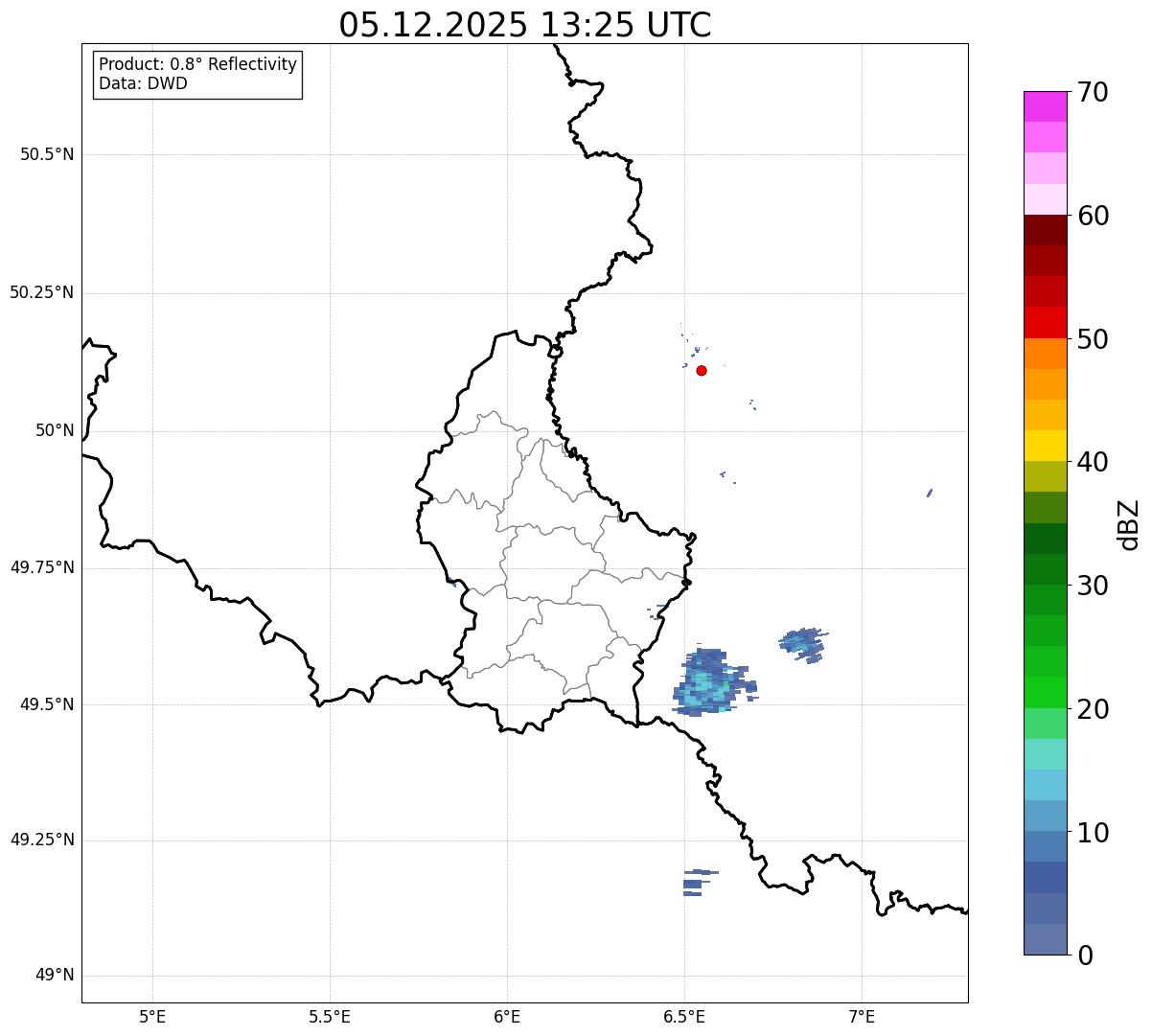Viewport: 1152px width, 1036px height.
Task: Click the 'Data: DWD' label
Action: (x=144, y=83)
